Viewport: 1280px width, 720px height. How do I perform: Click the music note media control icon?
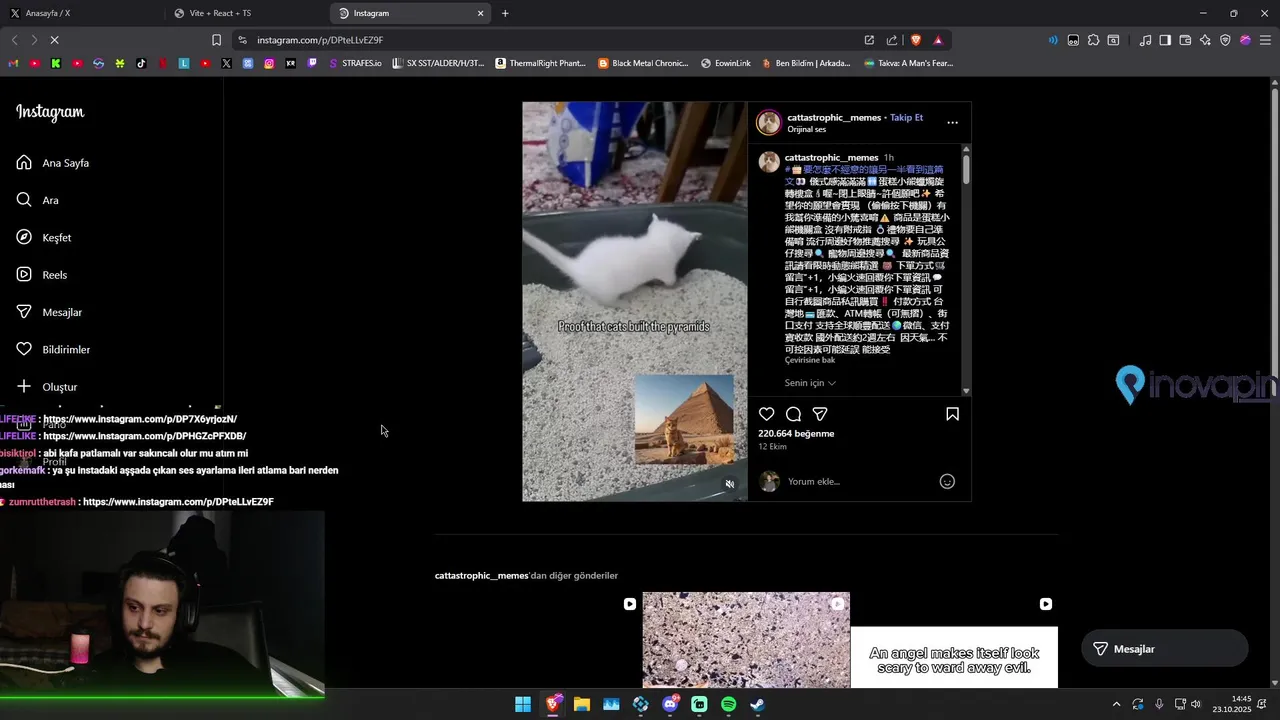1145,40
